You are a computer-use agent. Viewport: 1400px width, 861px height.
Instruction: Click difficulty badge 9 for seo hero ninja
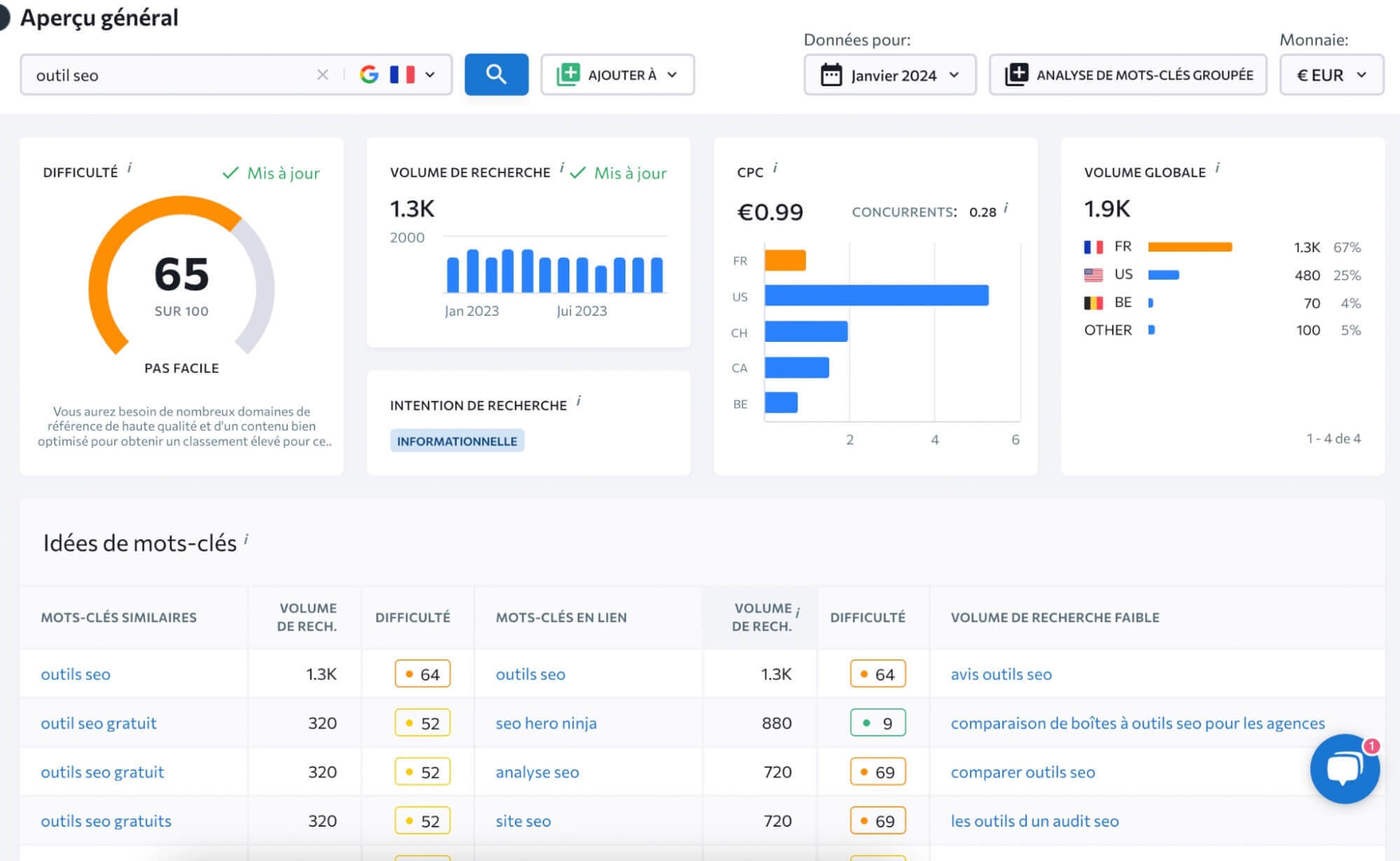click(x=878, y=723)
